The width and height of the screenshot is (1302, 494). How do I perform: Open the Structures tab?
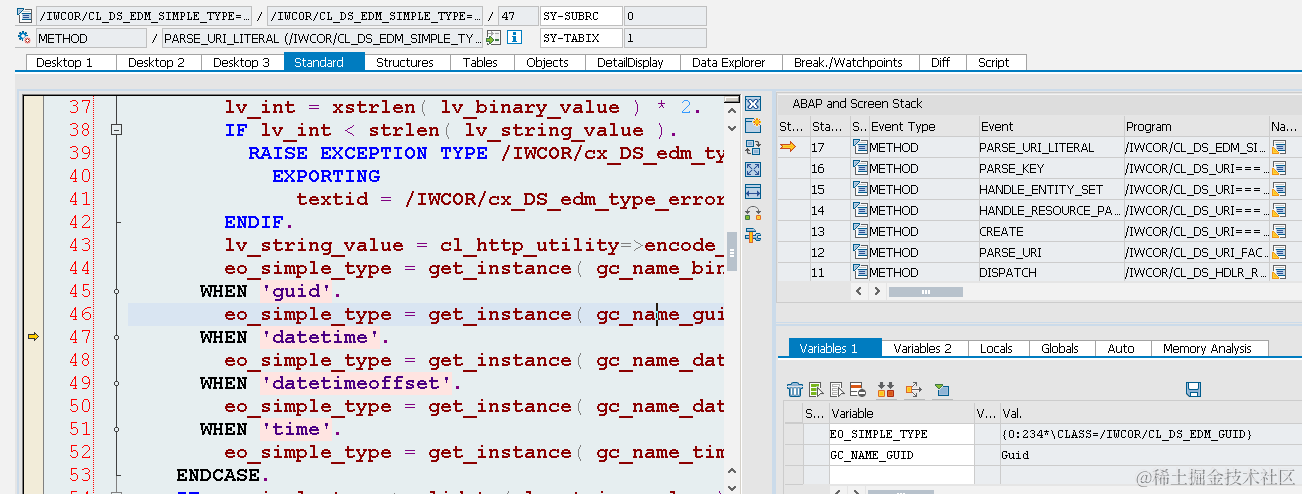coord(405,62)
